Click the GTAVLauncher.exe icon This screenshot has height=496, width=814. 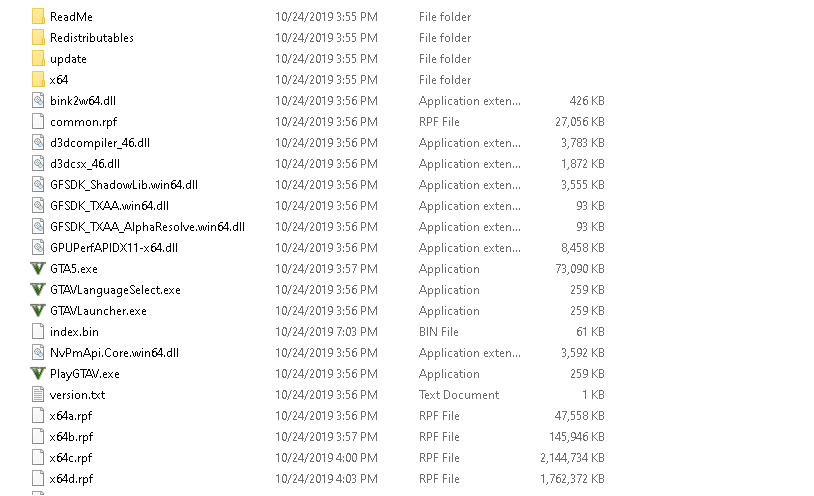point(38,311)
